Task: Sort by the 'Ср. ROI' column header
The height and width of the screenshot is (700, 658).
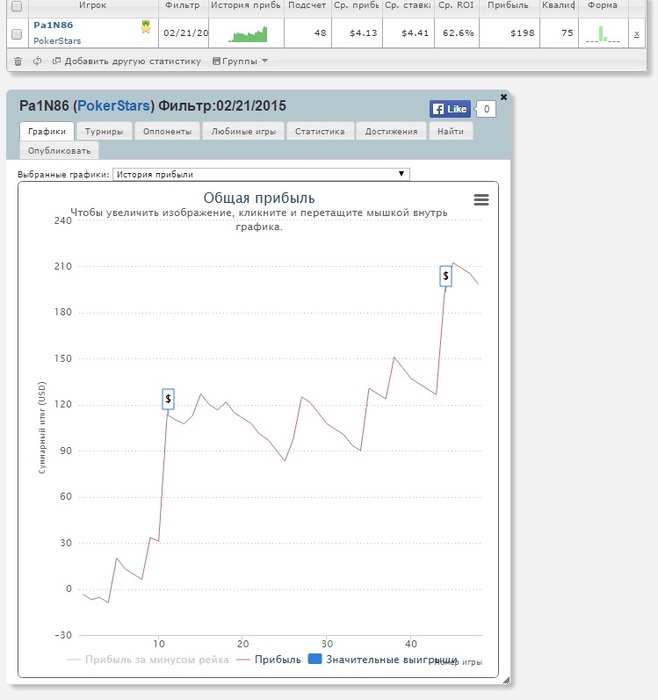Action: (x=456, y=5)
